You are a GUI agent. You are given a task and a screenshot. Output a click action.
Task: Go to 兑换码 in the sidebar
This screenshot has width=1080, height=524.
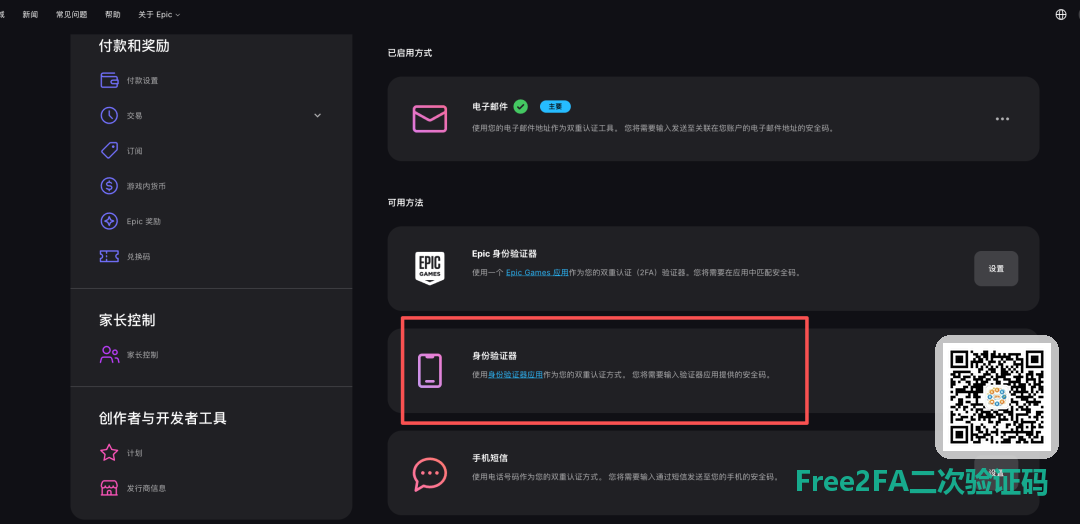(138, 256)
